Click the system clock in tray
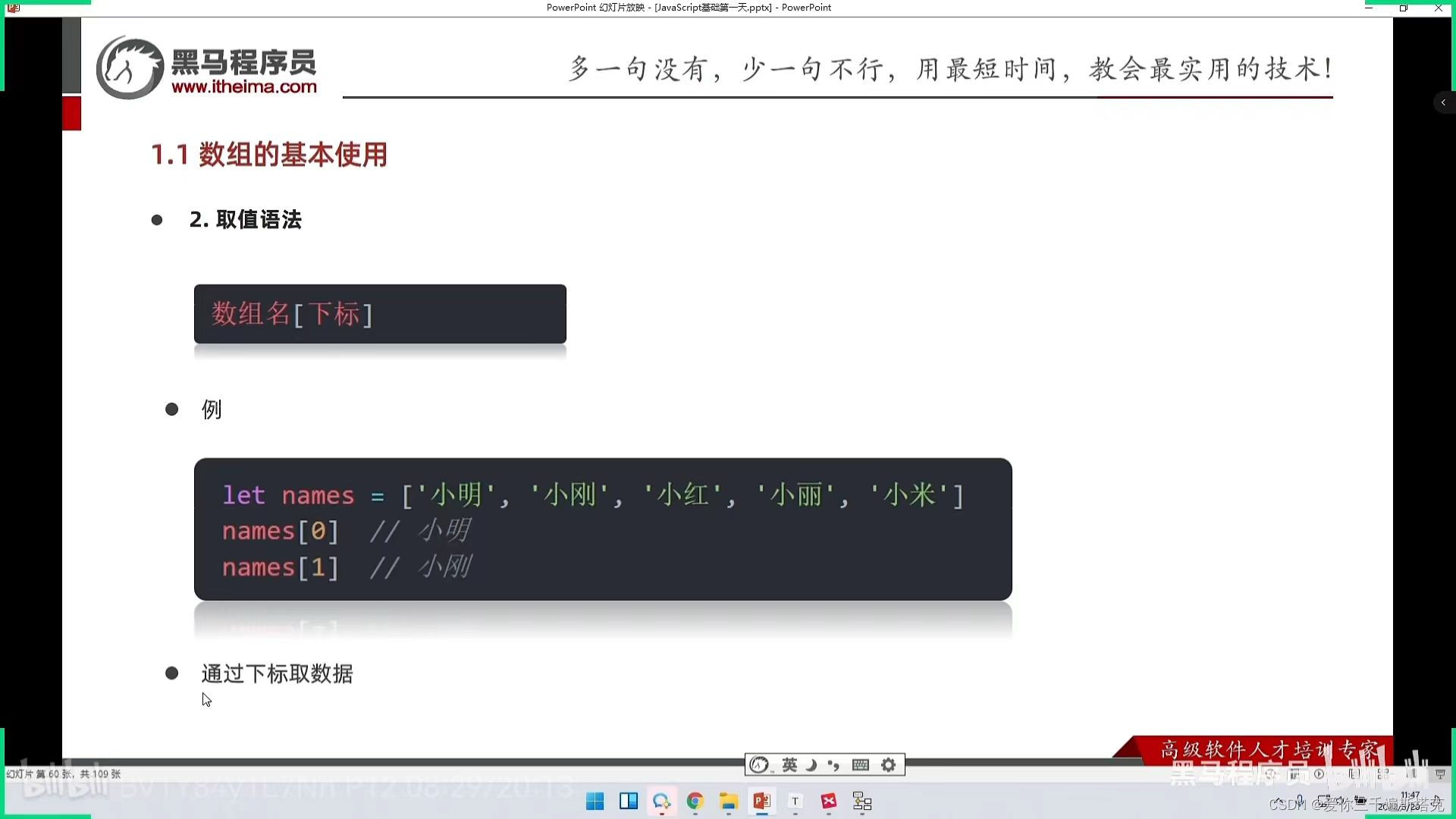This screenshot has width=1456, height=819. pyautogui.click(x=1410, y=800)
